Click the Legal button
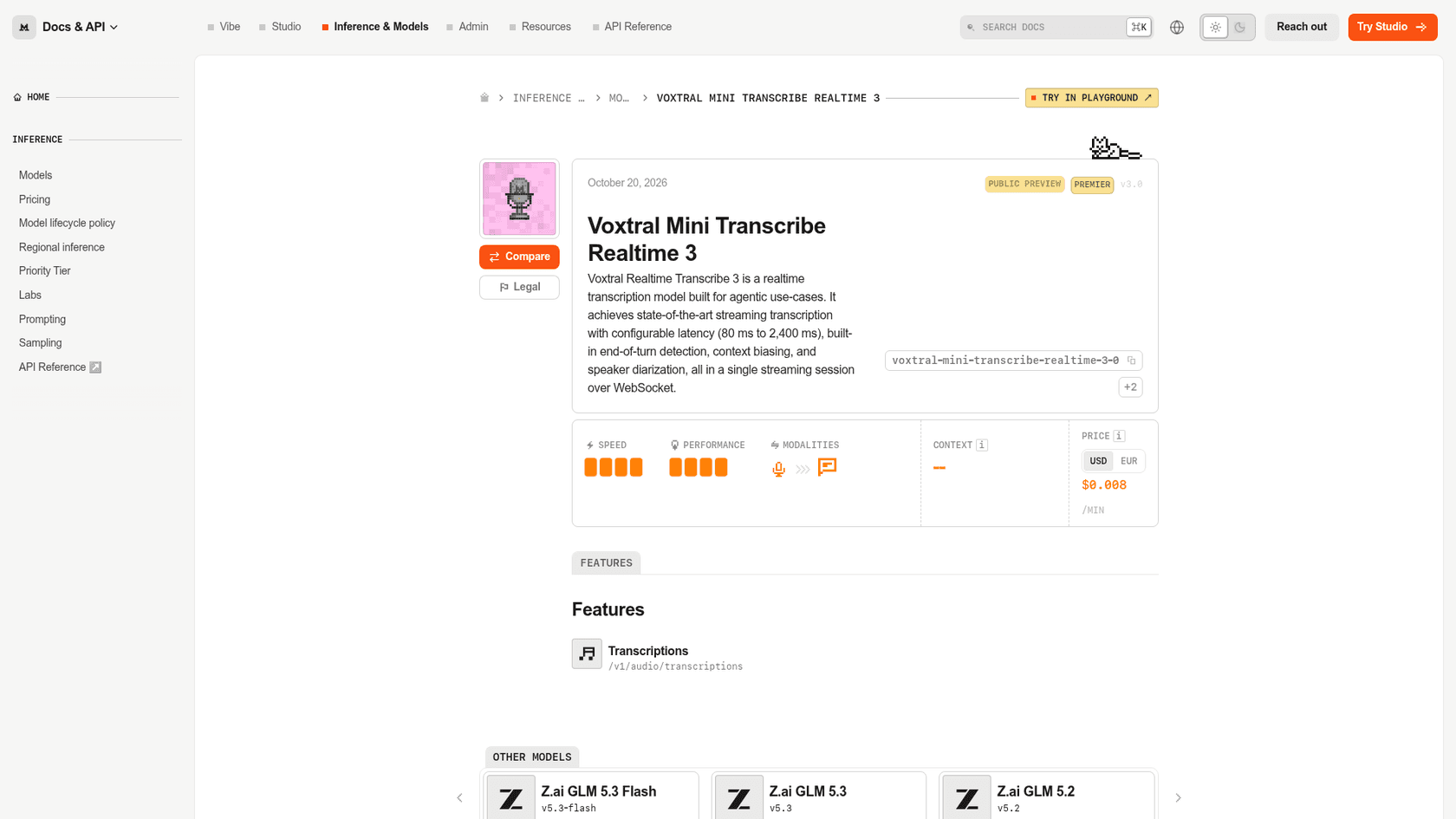The width and height of the screenshot is (1456, 819). (x=519, y=287)
